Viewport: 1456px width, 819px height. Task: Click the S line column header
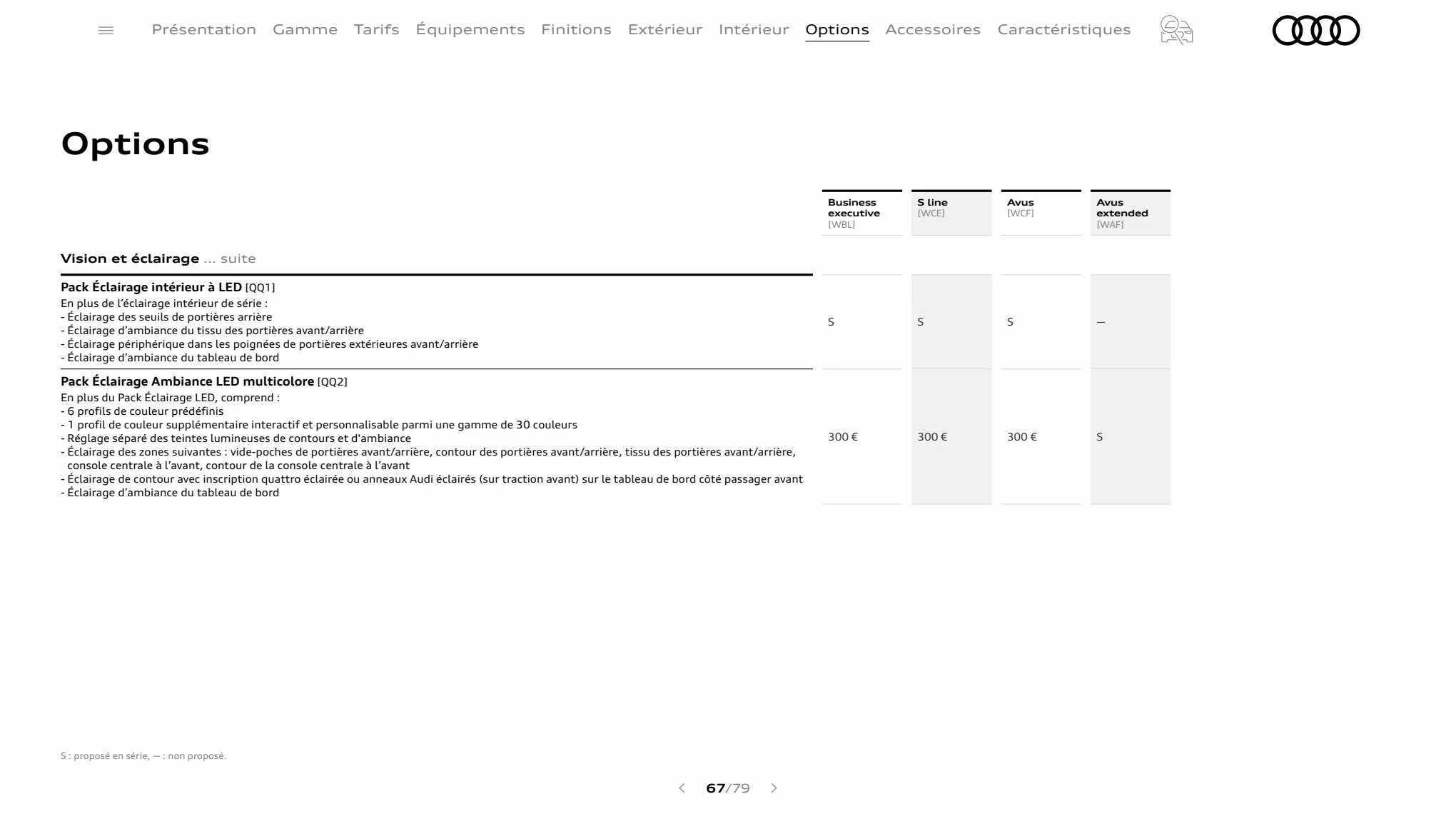point(951,213)
